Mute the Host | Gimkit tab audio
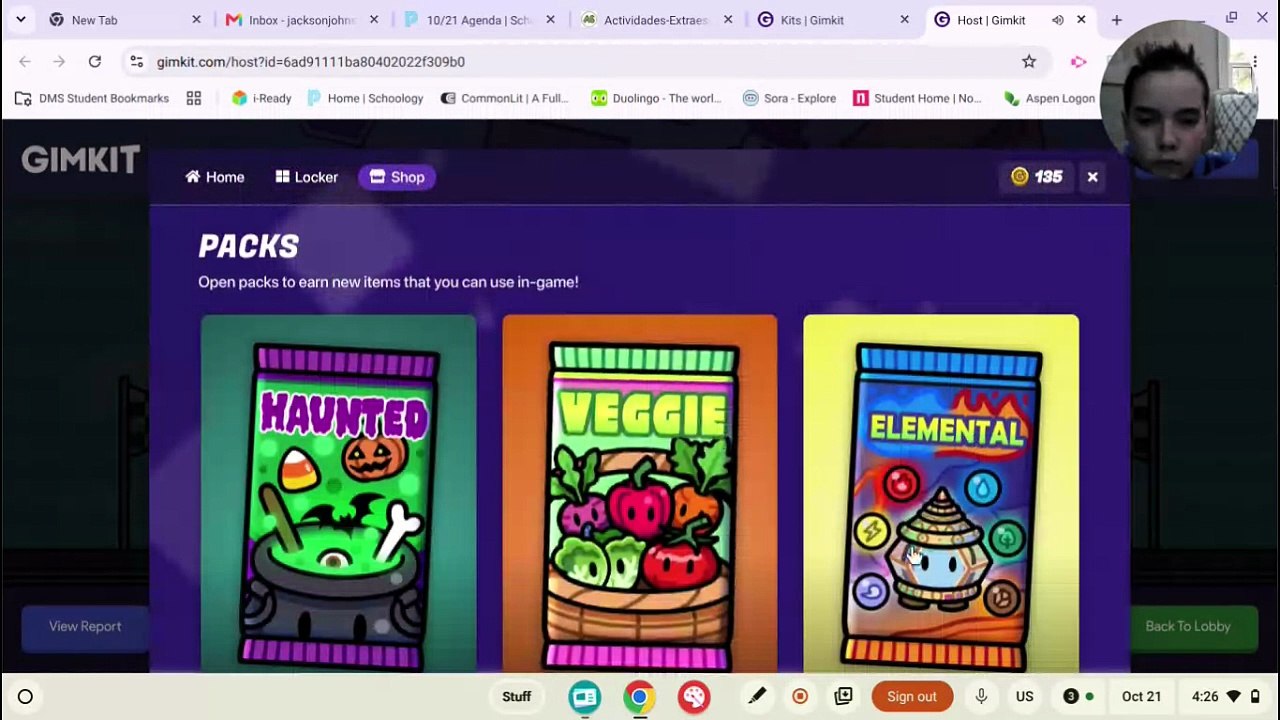The width and height of the screenshot is (1280, 720). [x=1058, y=20]
